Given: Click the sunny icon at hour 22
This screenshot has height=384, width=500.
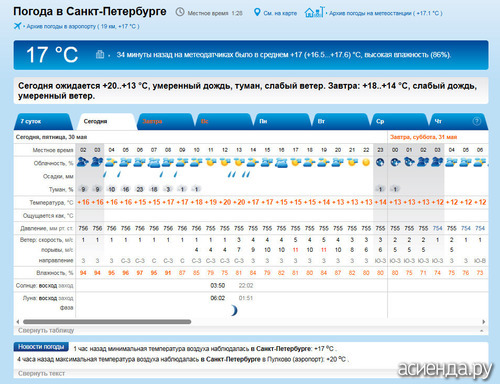Looking at the screenshot, I should (x=366, y=163).
